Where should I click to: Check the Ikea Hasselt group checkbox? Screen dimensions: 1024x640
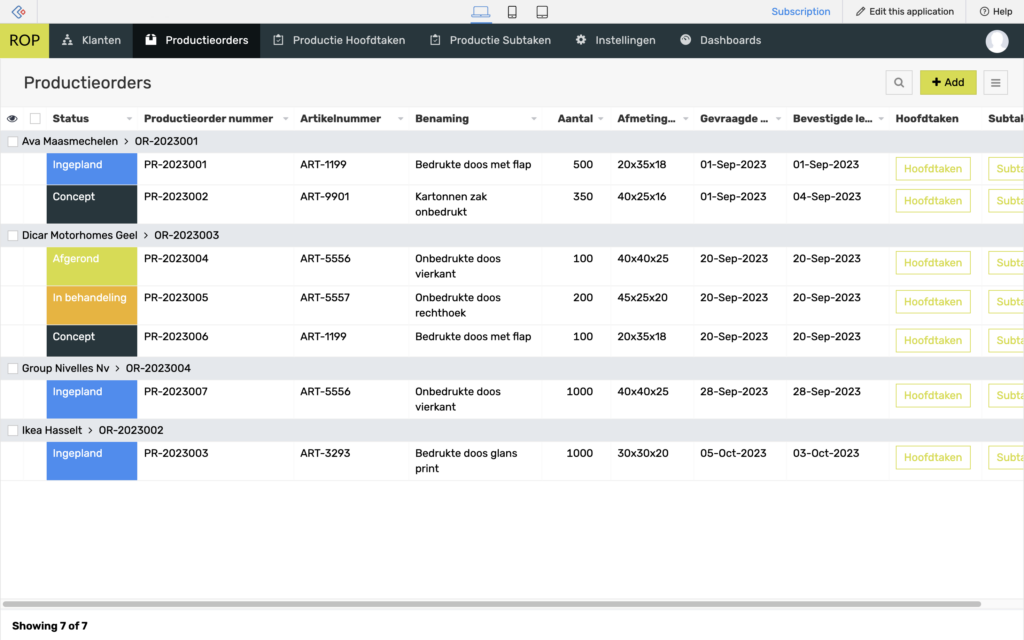click(12, 430)
